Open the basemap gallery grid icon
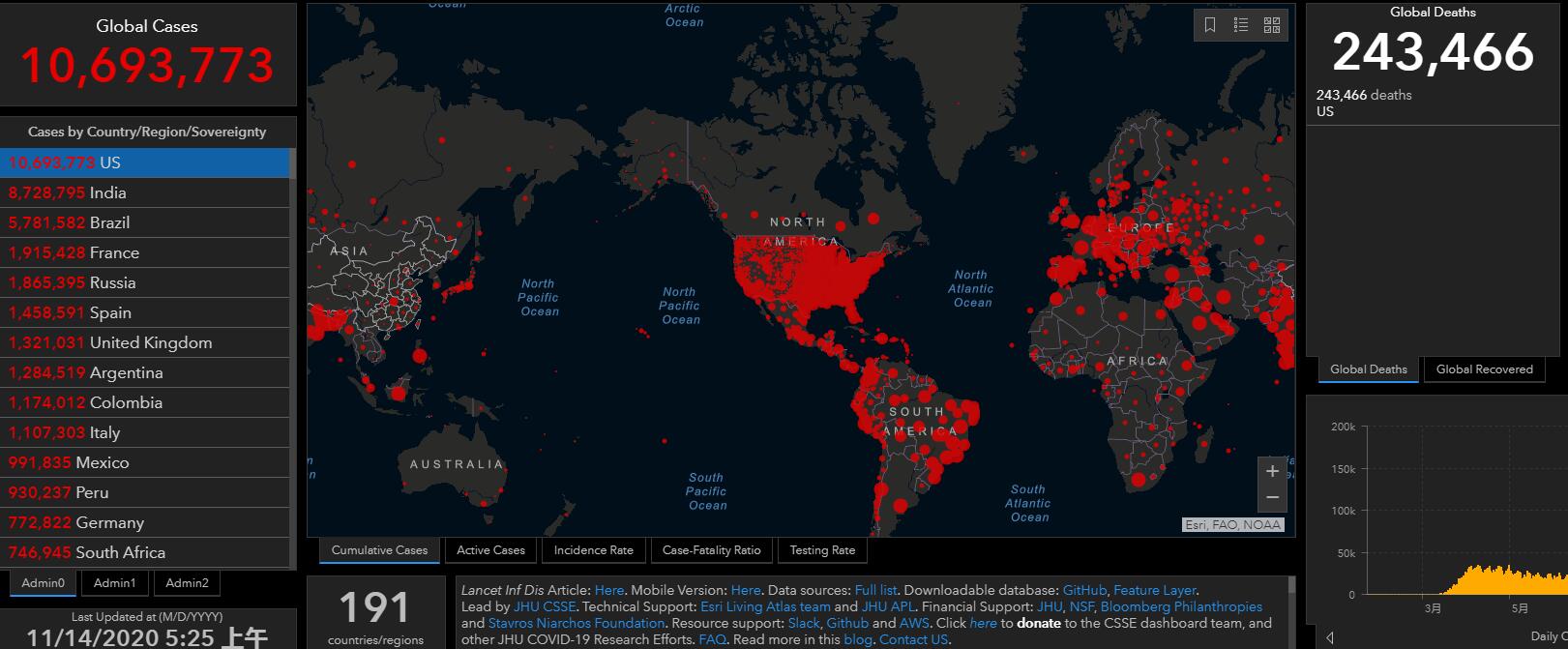The height and width of the screenshot is (649, 1568). [1272, 25]
